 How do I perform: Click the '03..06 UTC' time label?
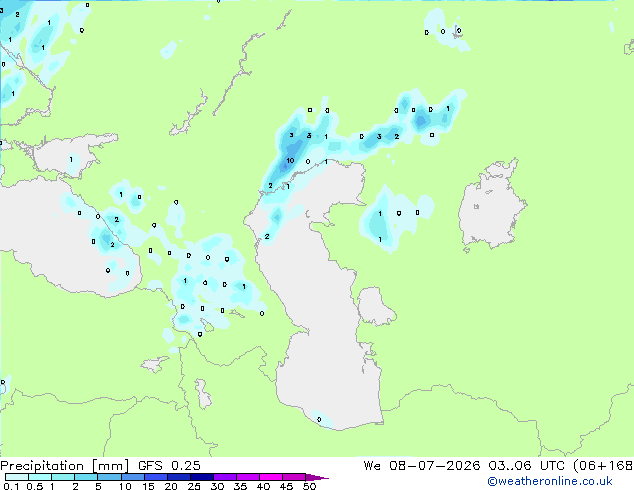(526, 466)
